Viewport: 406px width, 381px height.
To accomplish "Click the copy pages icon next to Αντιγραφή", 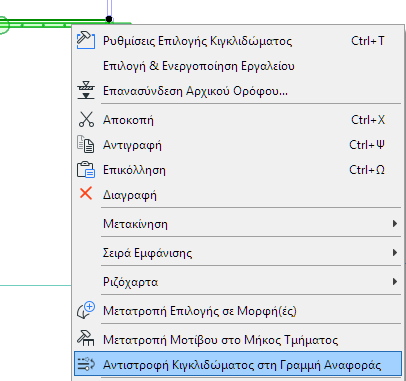I will pos(86,144).
